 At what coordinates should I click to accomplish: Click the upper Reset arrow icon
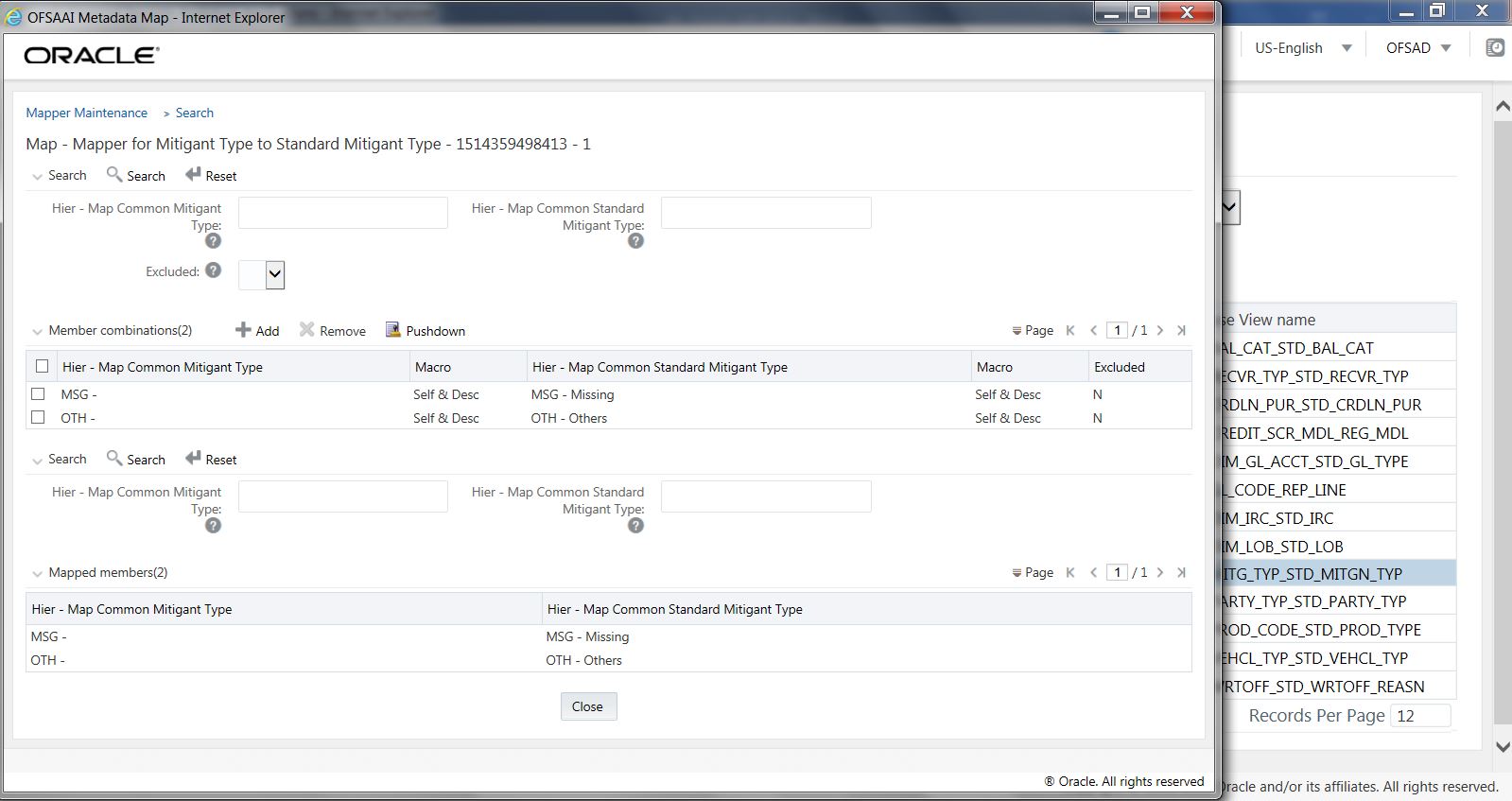coord(193,174)
